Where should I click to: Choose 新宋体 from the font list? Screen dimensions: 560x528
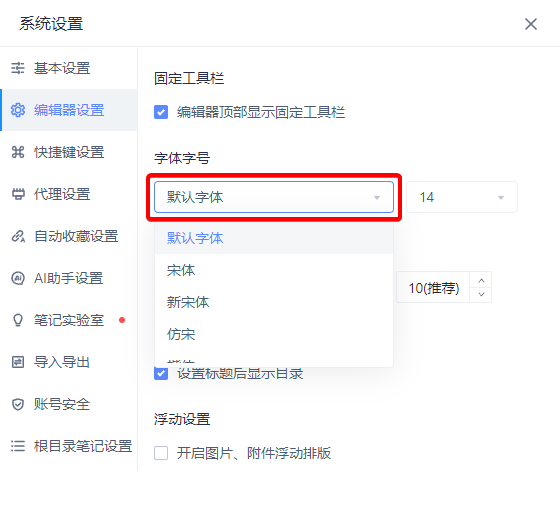click(x=274, y=302)
